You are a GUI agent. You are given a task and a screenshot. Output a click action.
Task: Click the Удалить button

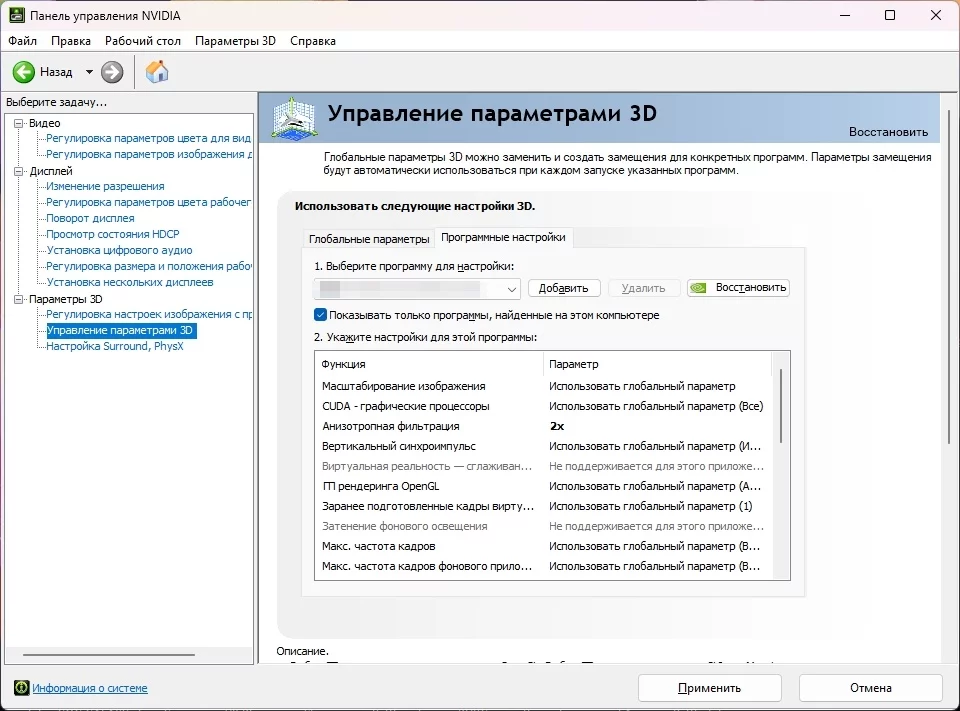point(643,288)
